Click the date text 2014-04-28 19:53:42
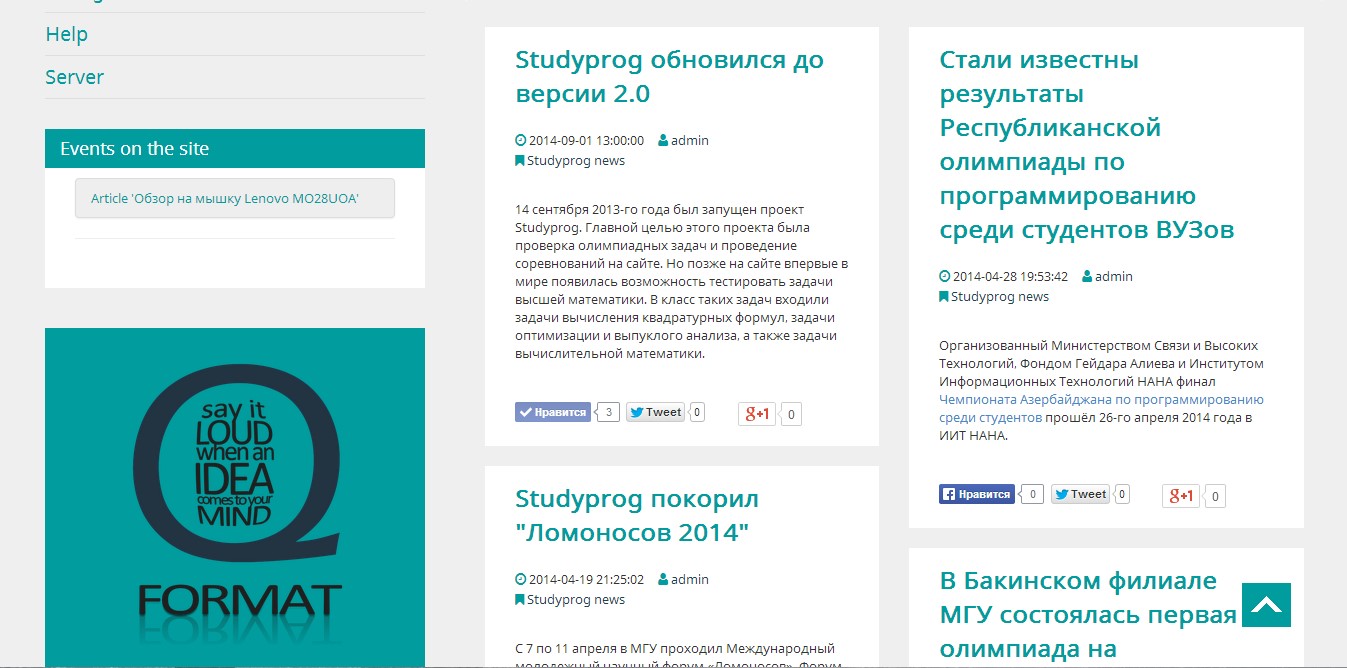Viewport: 1347px width, 668px height. click(1010, 277)
